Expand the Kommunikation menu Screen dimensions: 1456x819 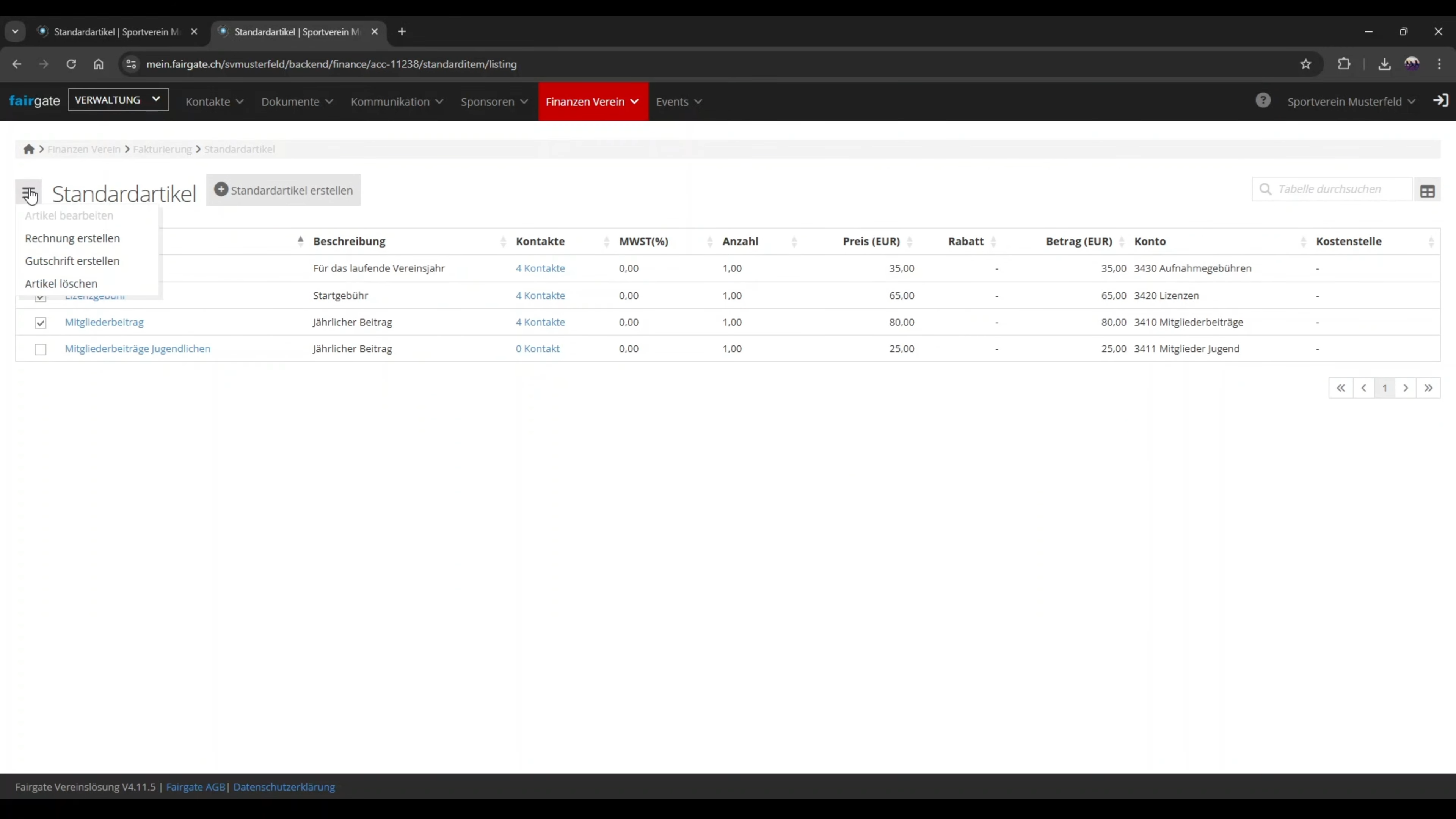point(397,102)
